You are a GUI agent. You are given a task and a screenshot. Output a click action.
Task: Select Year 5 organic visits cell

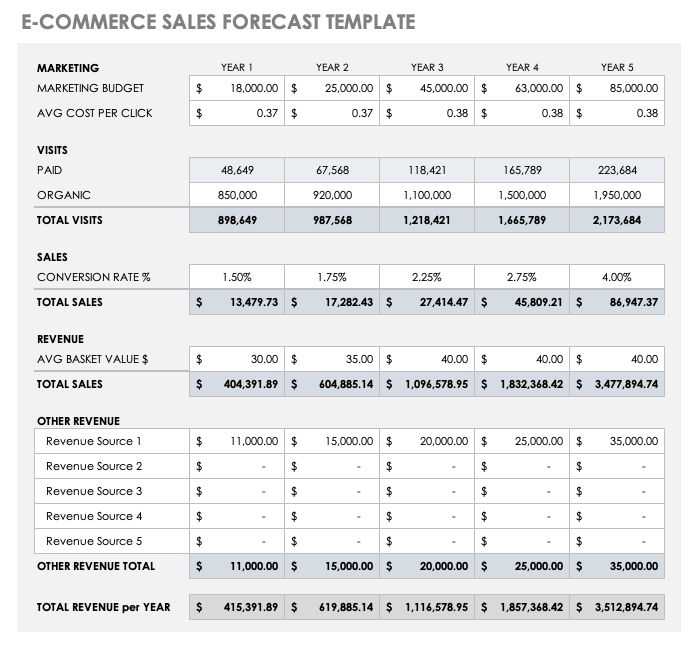tap(617, 195)
